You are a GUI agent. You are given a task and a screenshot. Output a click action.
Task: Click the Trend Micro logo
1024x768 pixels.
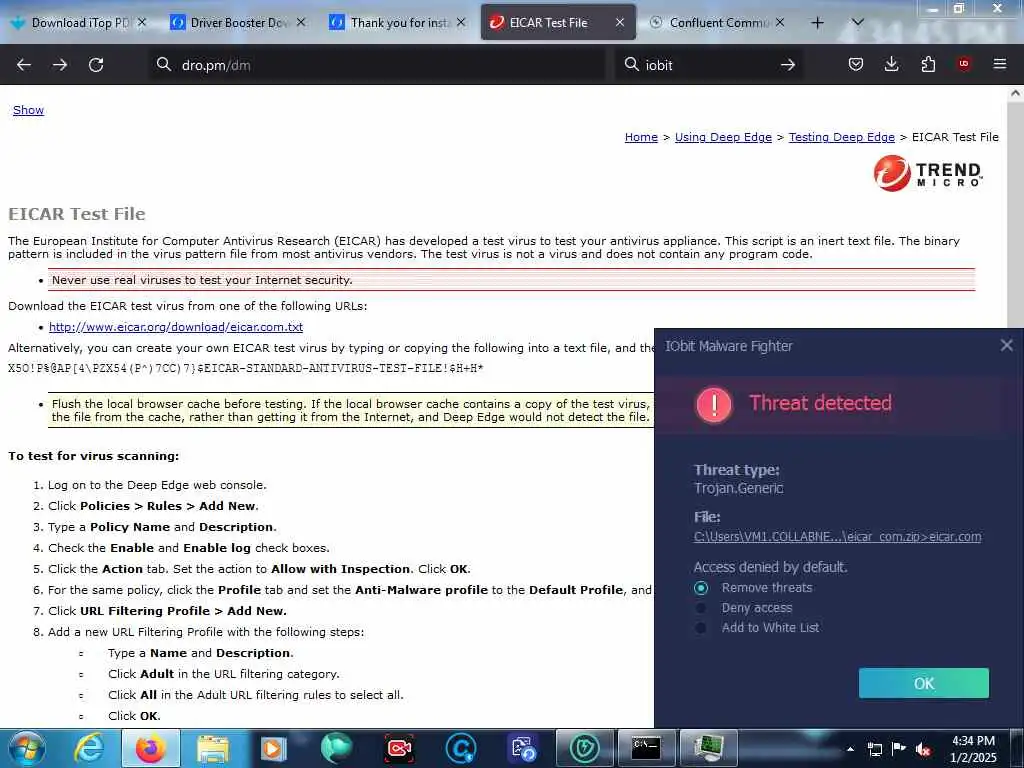[927, 173]
